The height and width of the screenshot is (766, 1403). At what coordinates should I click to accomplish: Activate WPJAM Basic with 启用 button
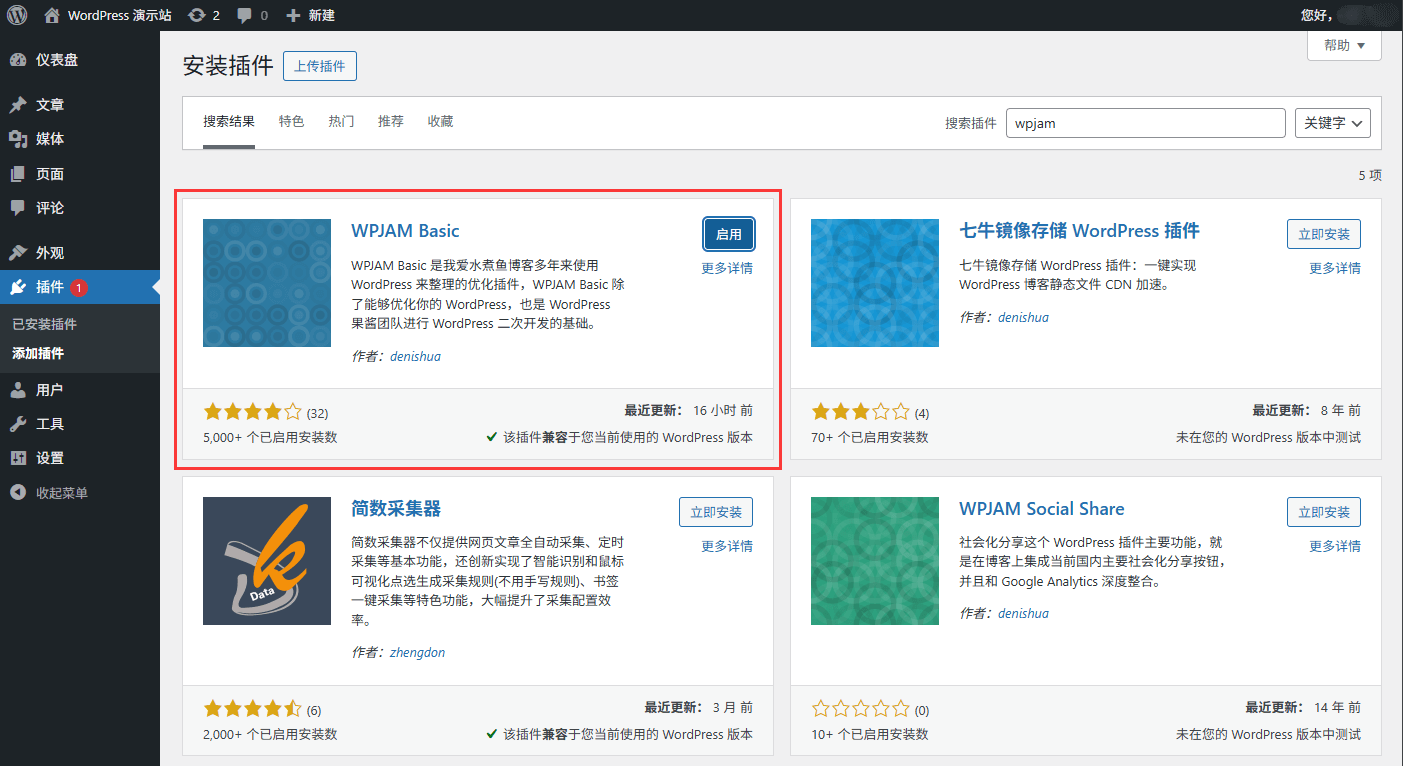728,234
